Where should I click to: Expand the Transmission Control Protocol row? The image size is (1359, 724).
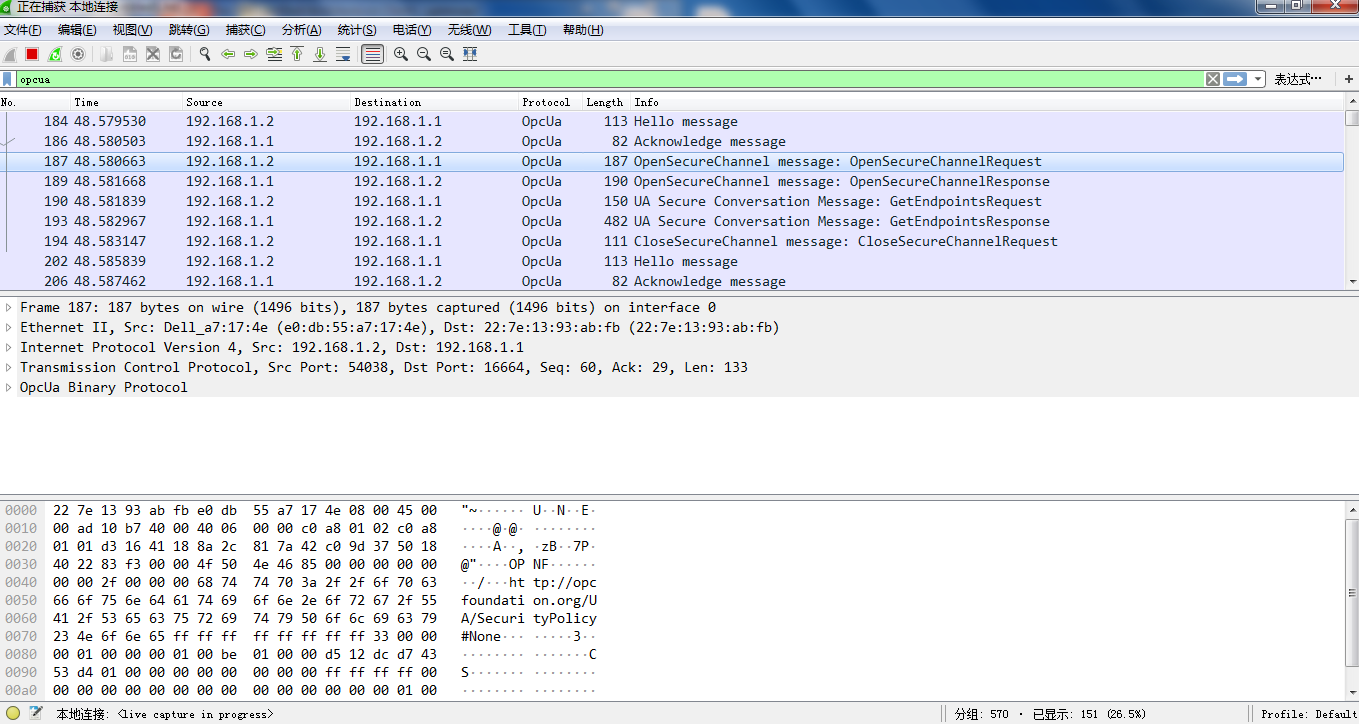[x=9, y=367]
